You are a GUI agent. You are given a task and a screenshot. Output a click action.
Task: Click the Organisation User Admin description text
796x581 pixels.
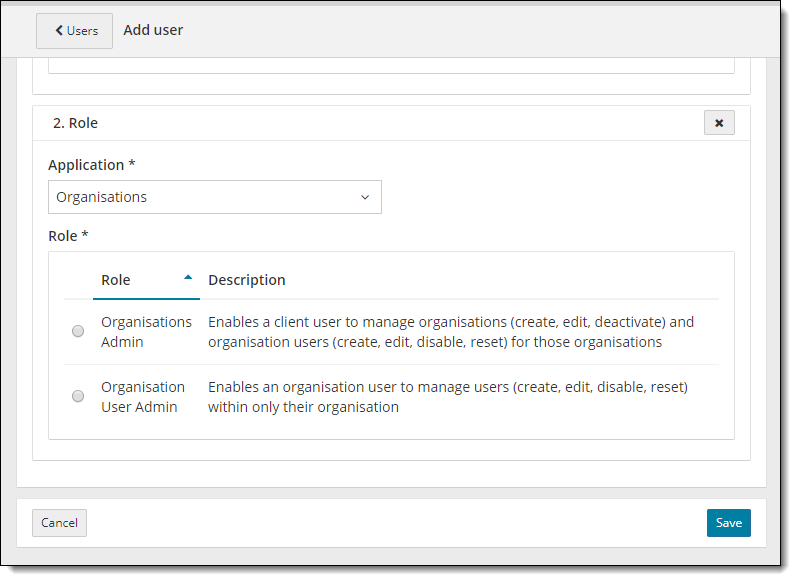click(x=447, y=397)
